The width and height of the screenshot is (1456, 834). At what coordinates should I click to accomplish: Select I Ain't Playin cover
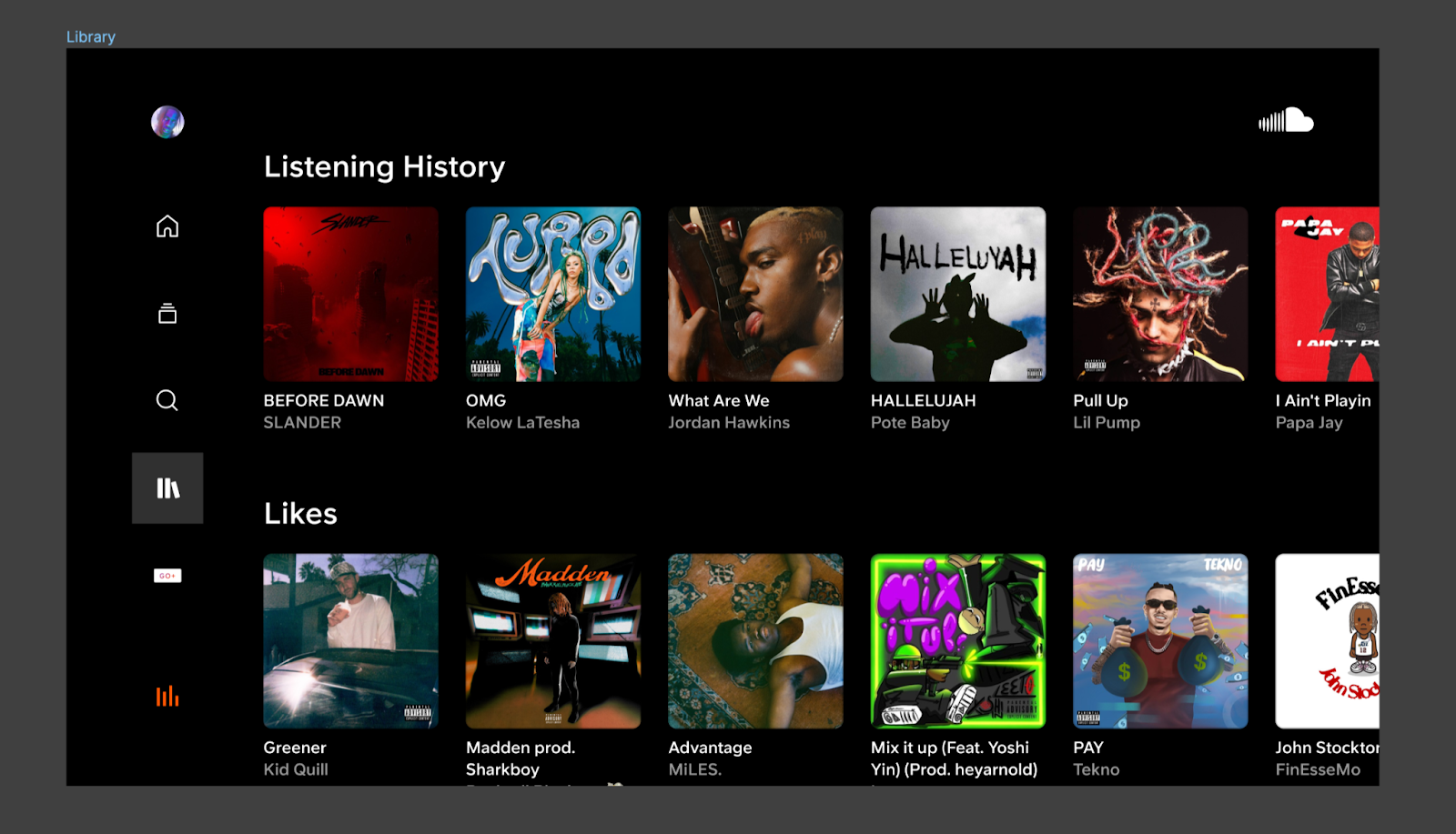tap(1327, 294)
